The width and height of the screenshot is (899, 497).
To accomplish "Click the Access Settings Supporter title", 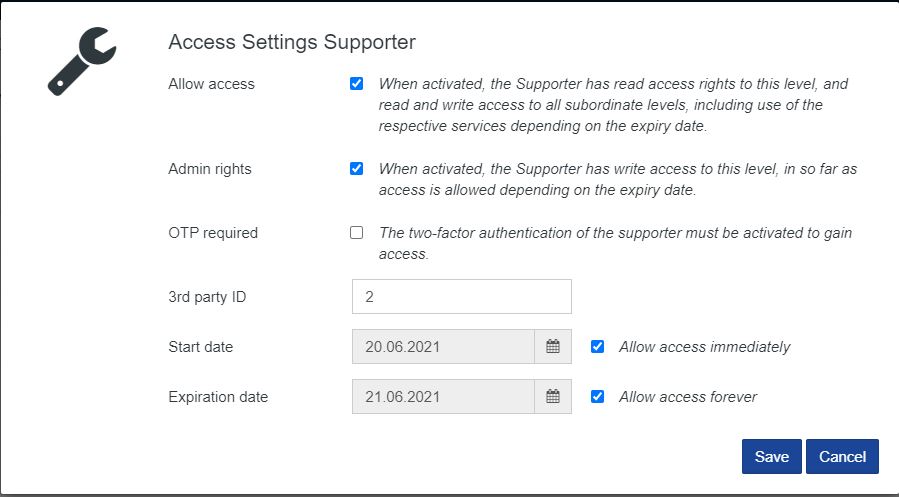I will (x=292, y=42).
